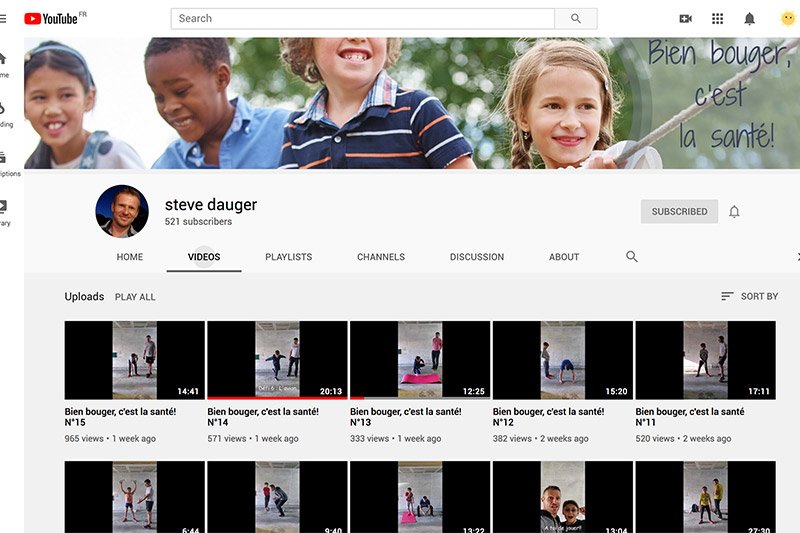Click the Subscribed button

click(679, 211)
